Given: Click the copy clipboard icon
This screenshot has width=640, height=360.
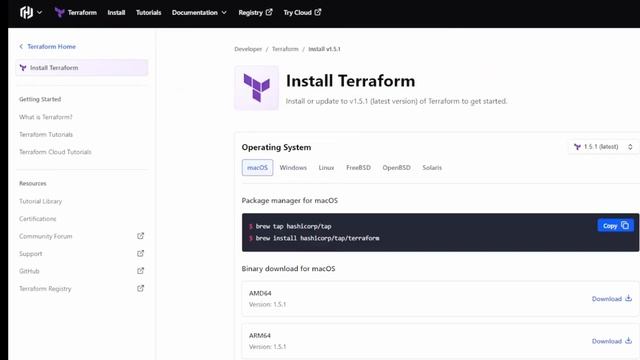Looking at the screenshot, I should coord(625,225).
